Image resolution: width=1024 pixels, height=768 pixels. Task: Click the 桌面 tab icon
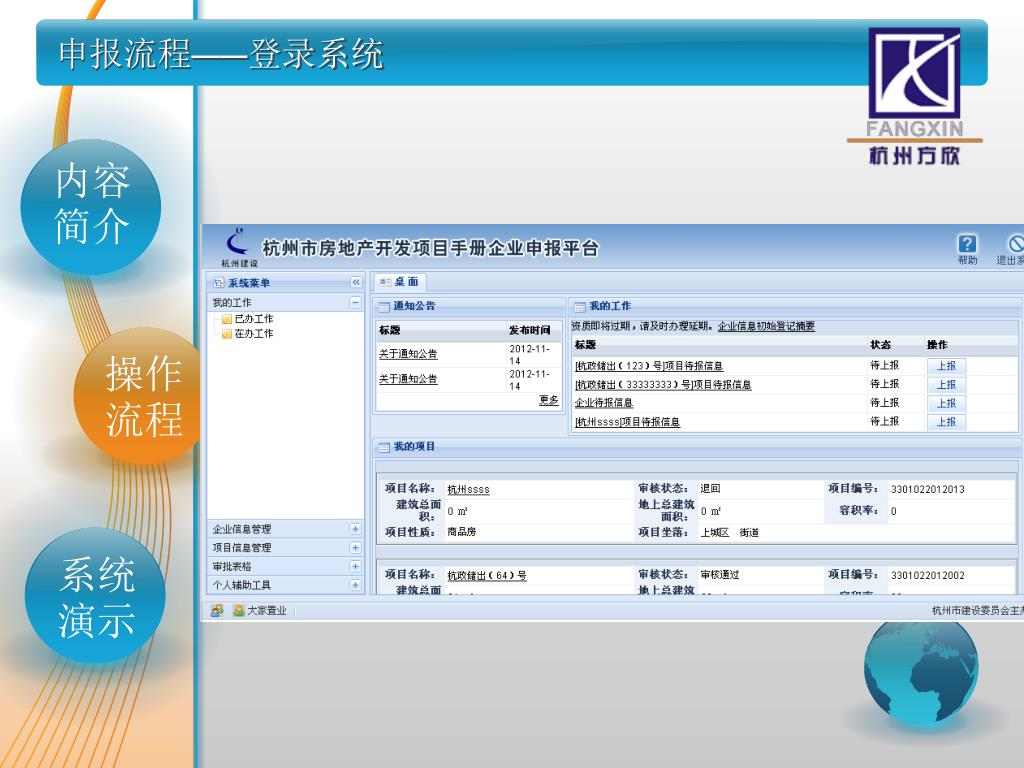[x=385, y=281]
